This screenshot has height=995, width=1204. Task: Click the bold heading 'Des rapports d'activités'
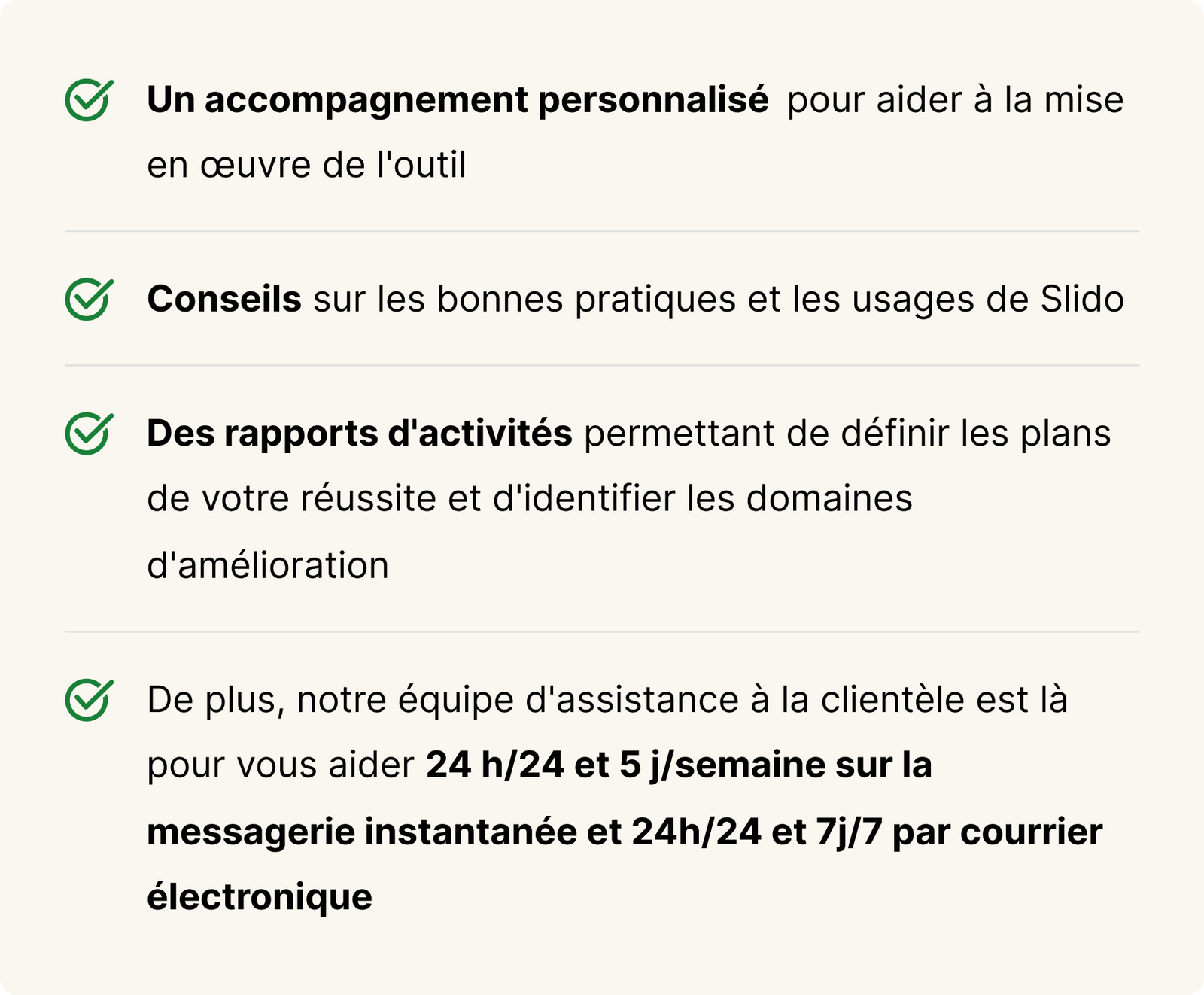click(x=360, y=434)
